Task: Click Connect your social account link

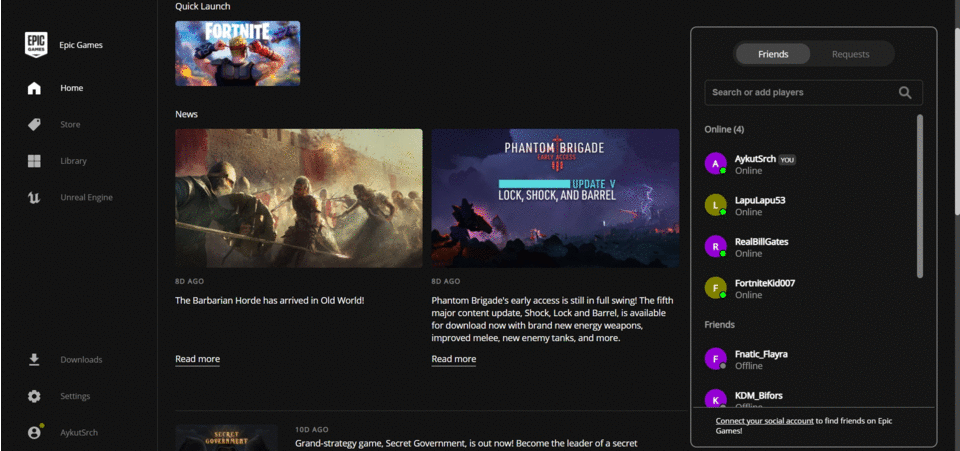Action: 764,421
